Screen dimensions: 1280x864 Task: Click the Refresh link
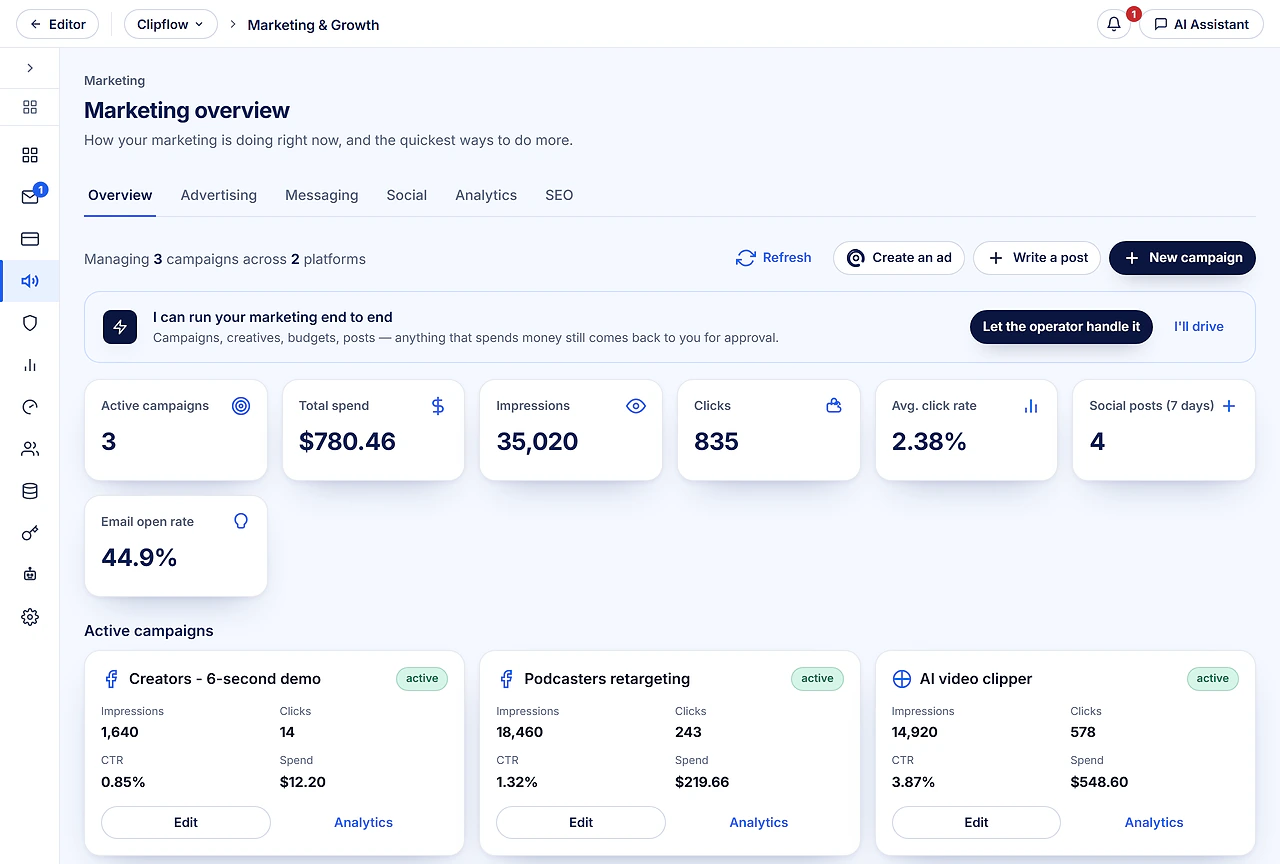pyautogui.click(x=774, y=257)
